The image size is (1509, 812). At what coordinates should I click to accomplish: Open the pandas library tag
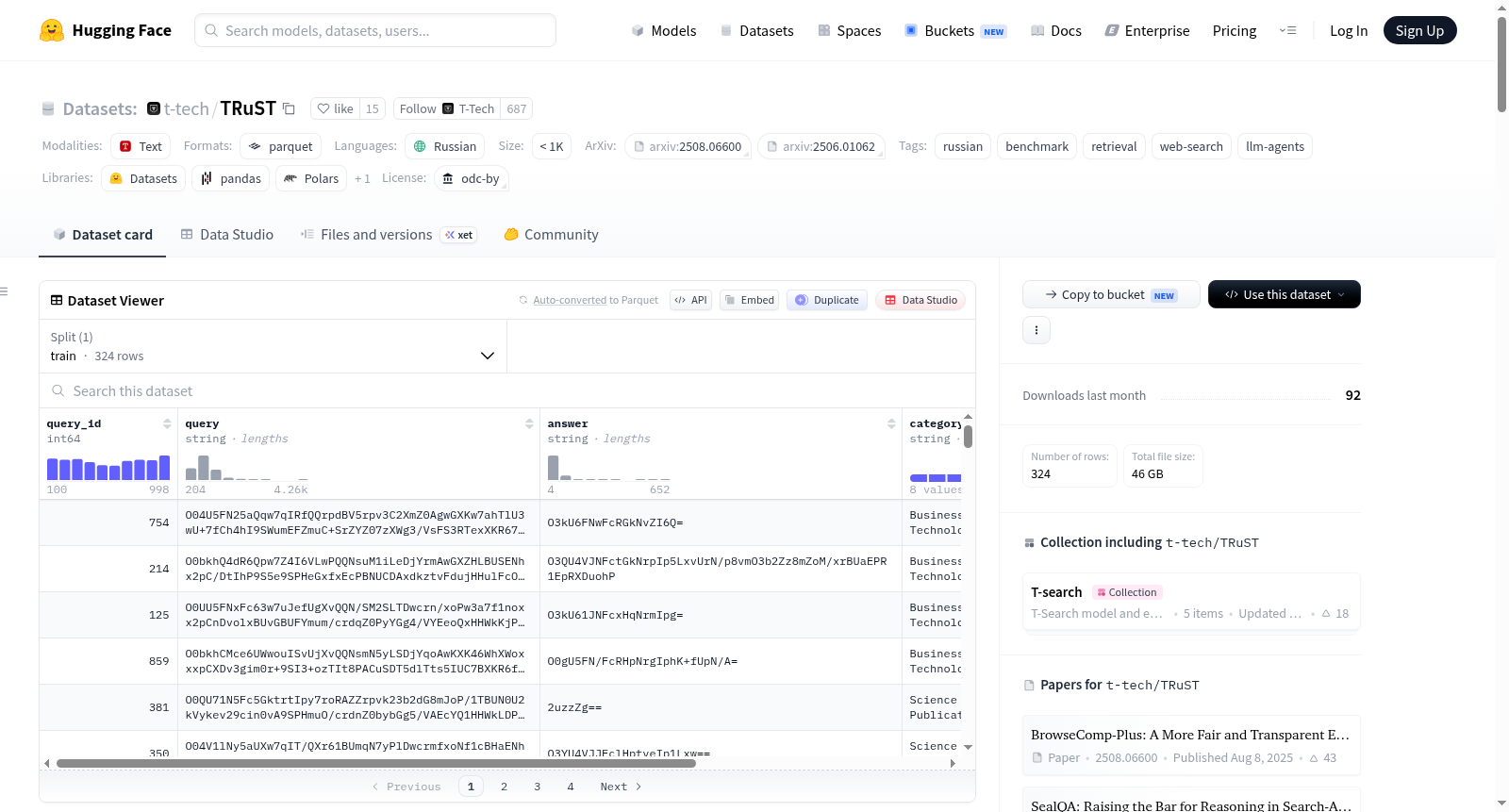[231, 178]
